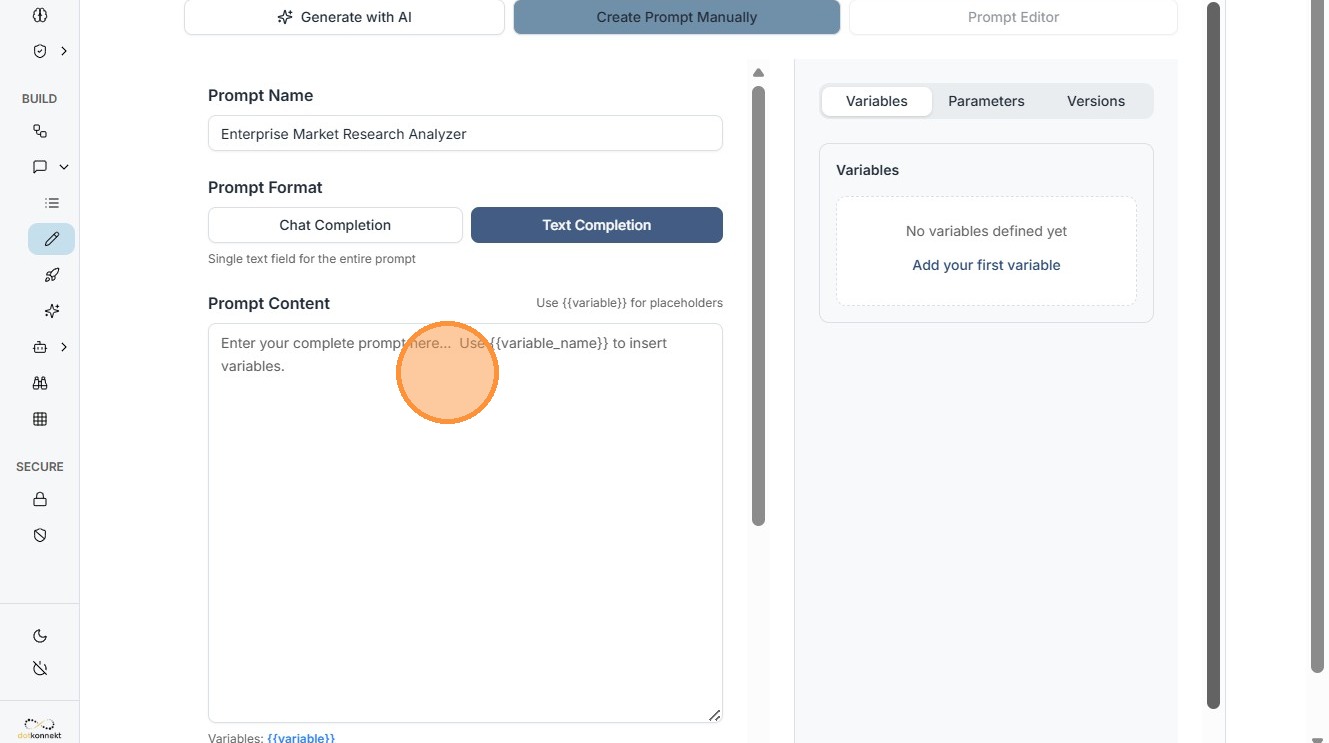This screenshot has width=1329, height=743.
Task: Expand the robot sidebar section chevron
Action: (64, 347)
